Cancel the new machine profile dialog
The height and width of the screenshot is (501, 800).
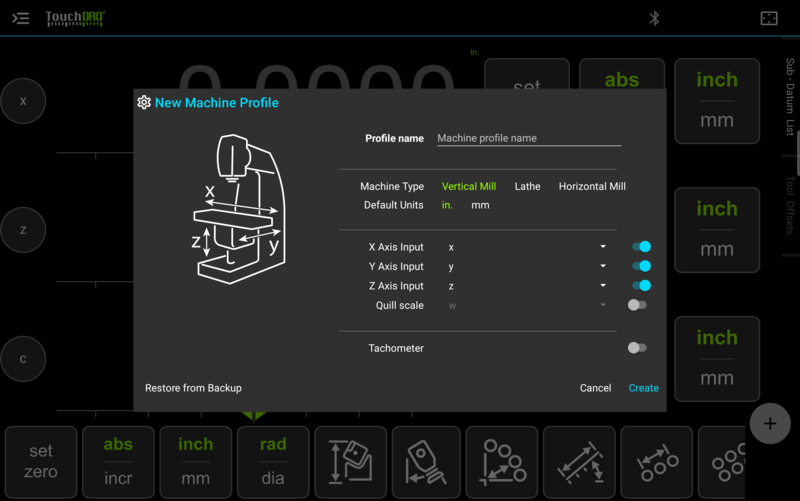595,388
